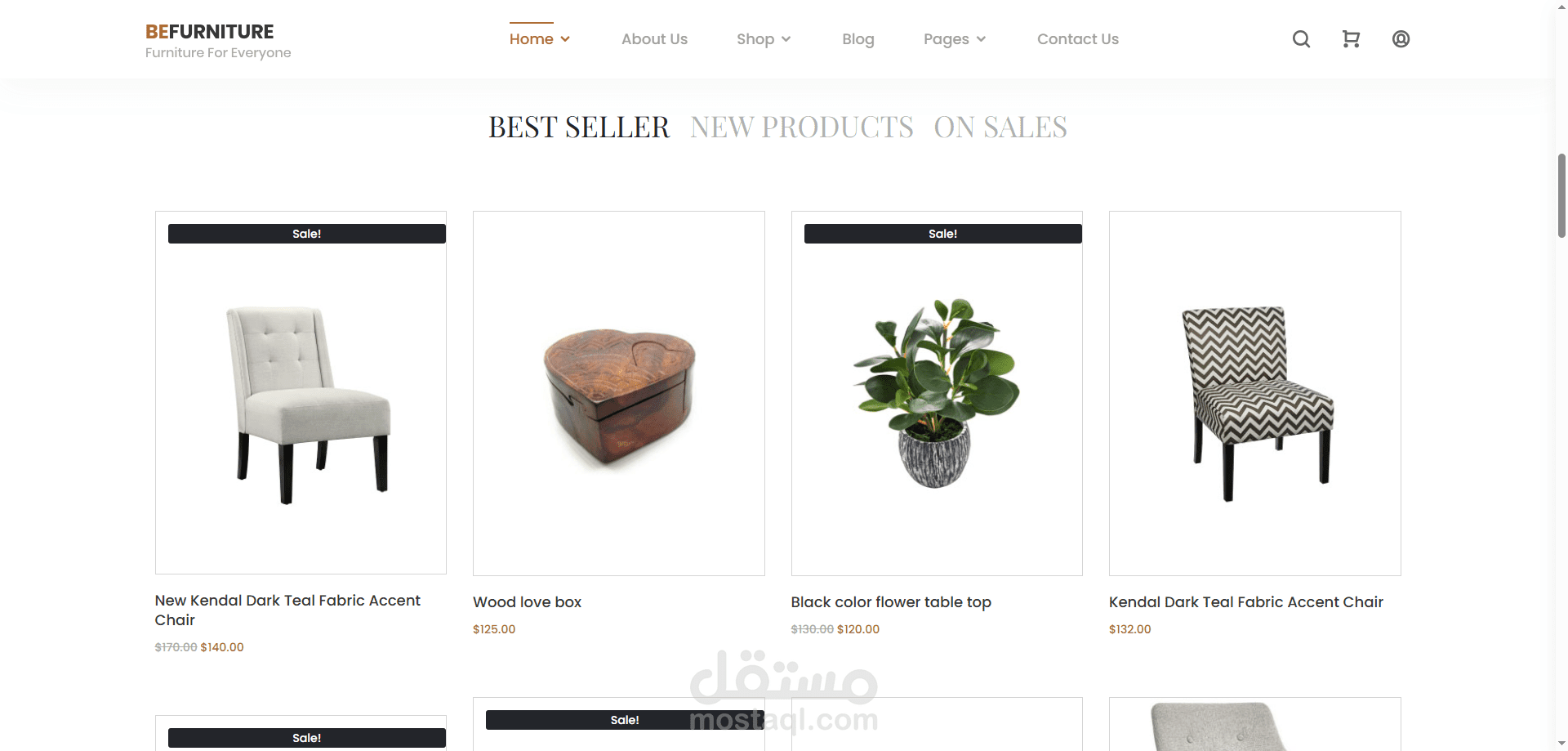The height and width of the screenshot is (751, 1568).
Task: Open the search magnifier icon
Action: click(1301, 39)
